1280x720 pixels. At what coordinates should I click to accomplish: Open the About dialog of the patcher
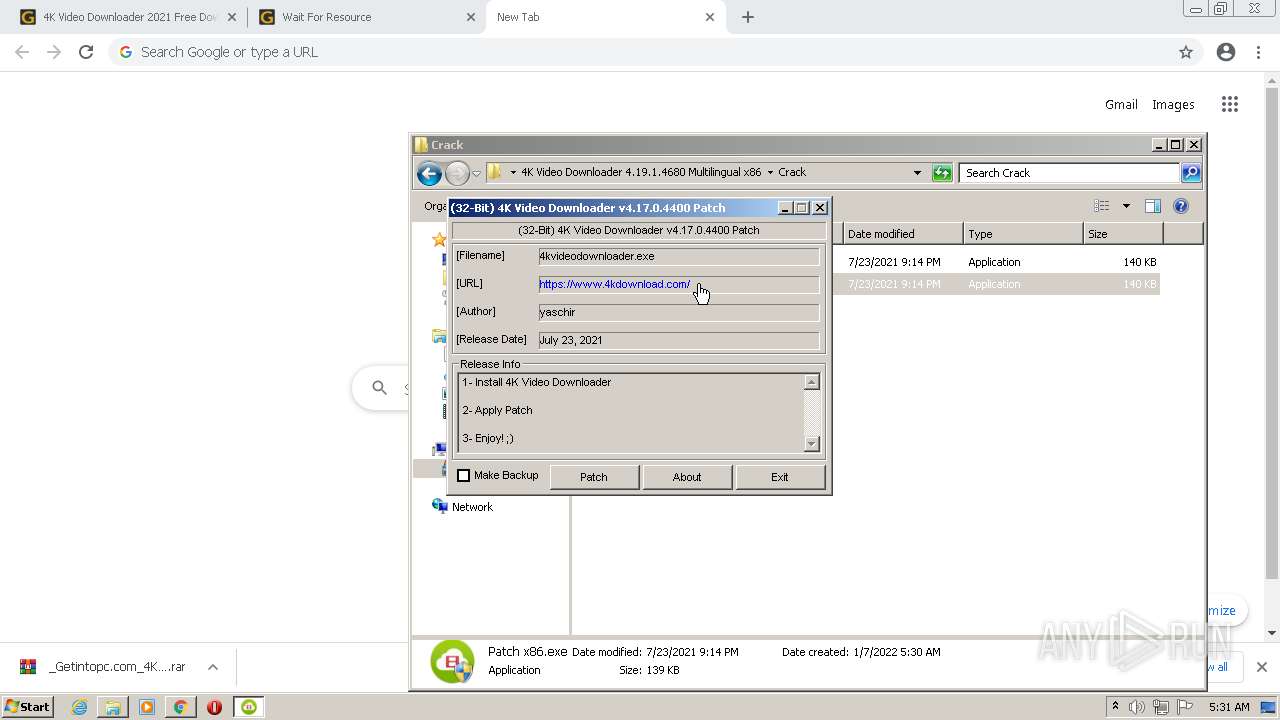(687, 477)
